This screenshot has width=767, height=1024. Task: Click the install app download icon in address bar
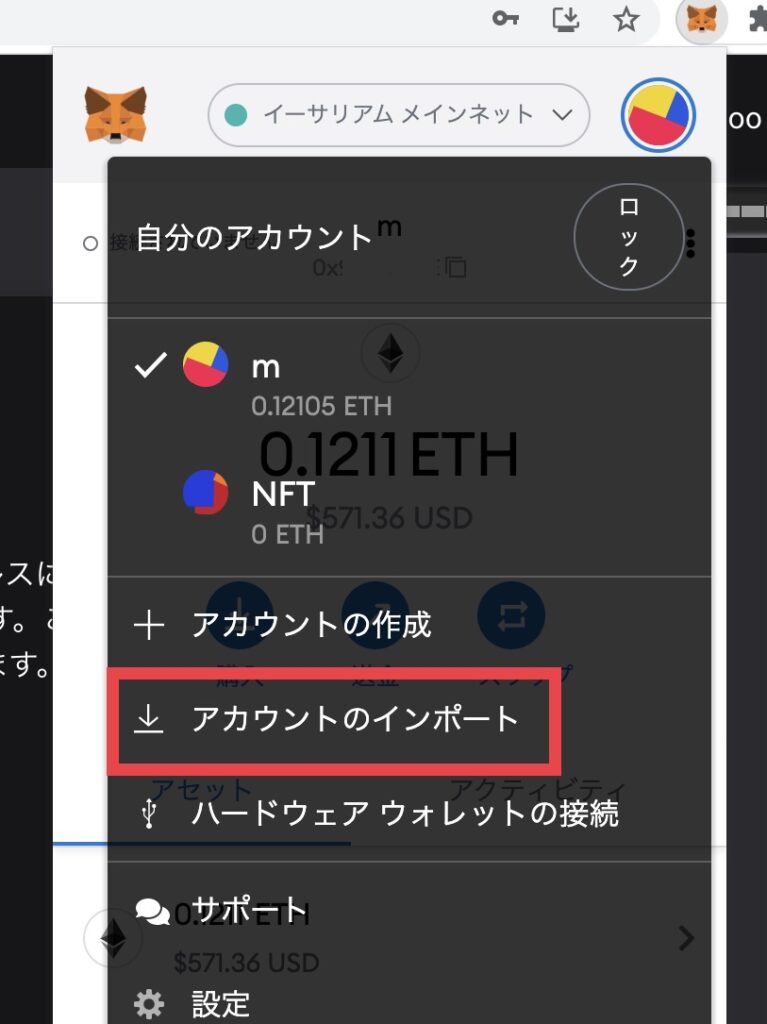tap(566, 20)
